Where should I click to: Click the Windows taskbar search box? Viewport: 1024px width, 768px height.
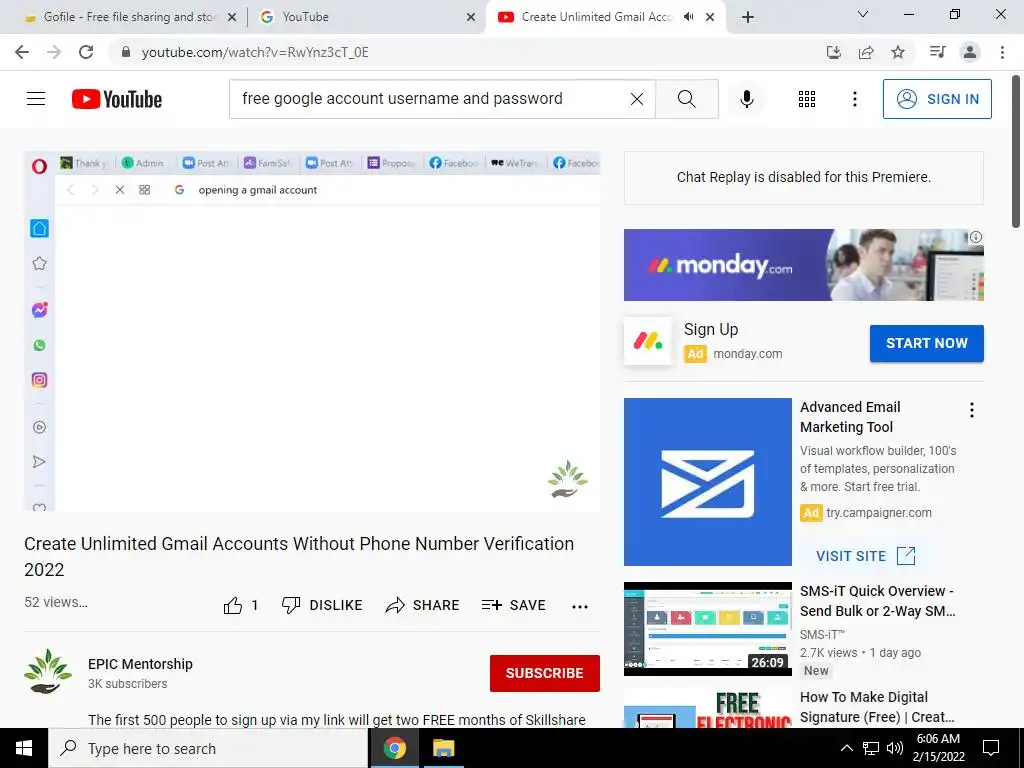tap(208, 748)
